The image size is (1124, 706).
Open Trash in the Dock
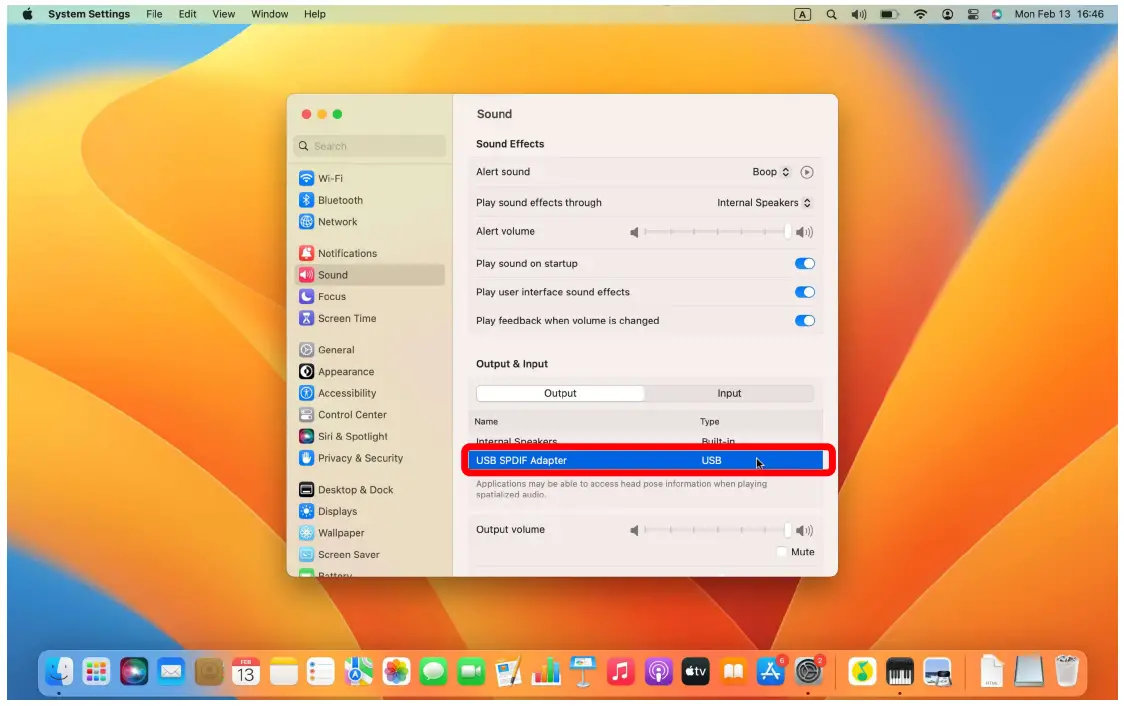[1067, 672]
